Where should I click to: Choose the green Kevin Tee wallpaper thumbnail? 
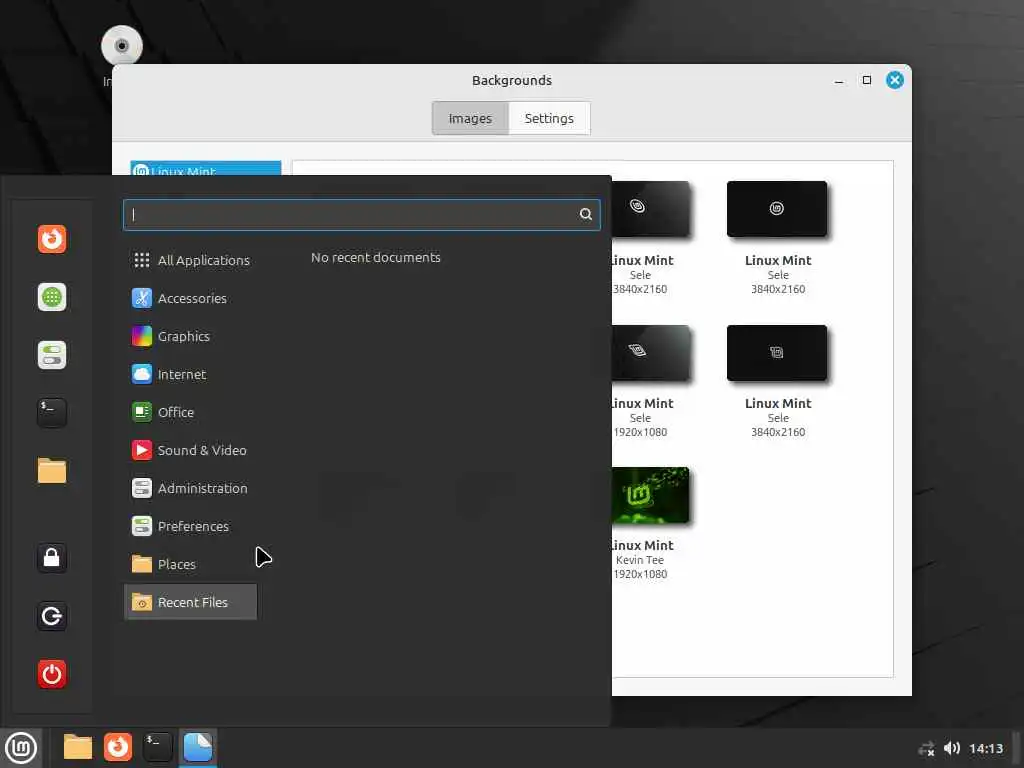650,495
